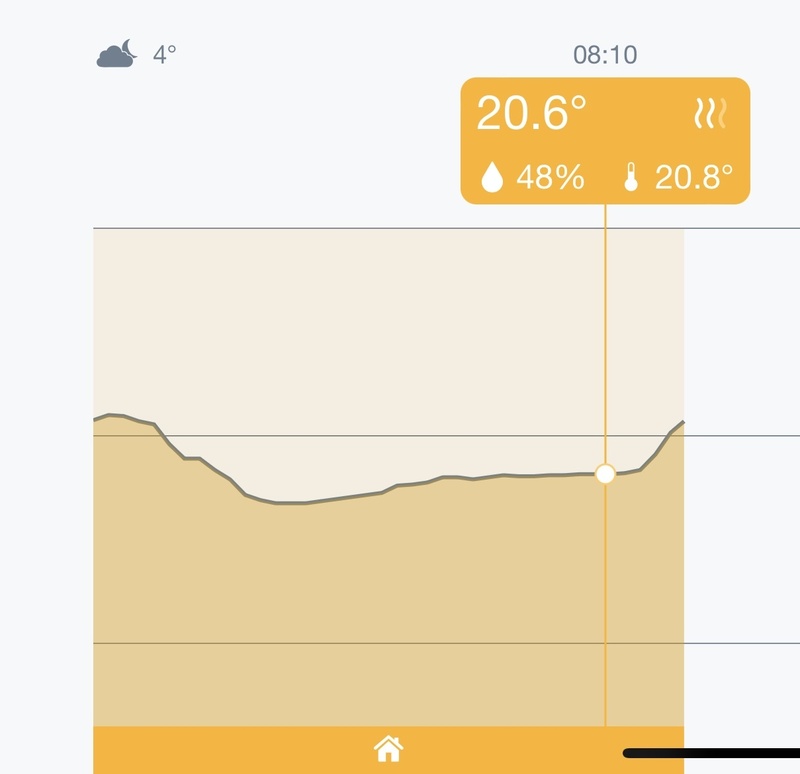Viewport: 800px width, 774px height.
Task: Tap the 20.8° target temperature value
Action: click(x=694, y=177)
